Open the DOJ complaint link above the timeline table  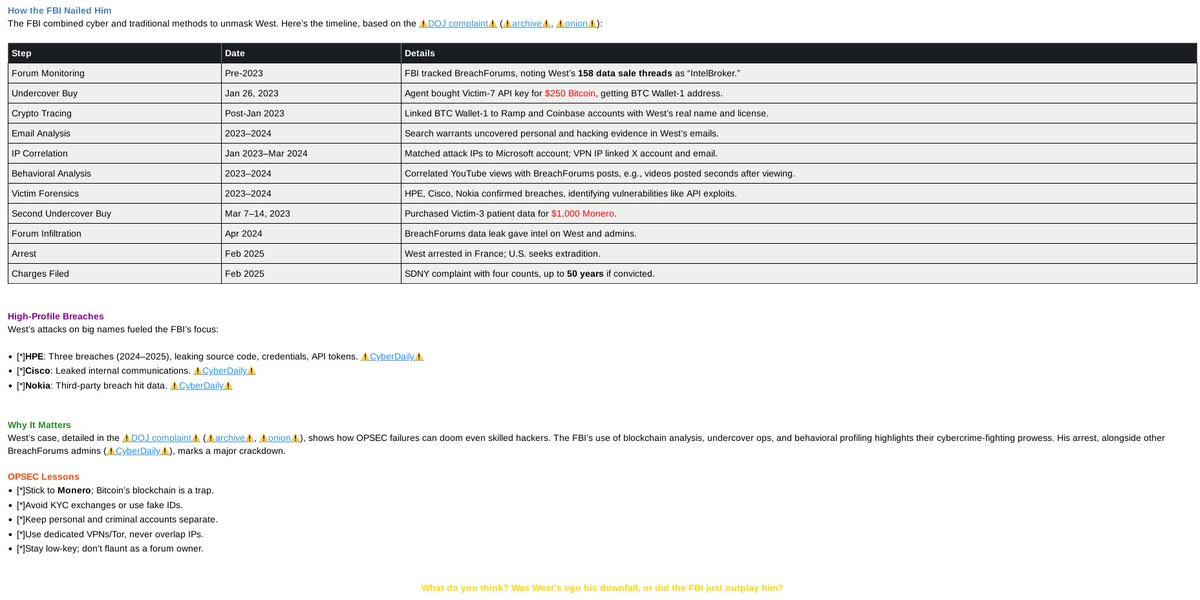tap(457, 23)
